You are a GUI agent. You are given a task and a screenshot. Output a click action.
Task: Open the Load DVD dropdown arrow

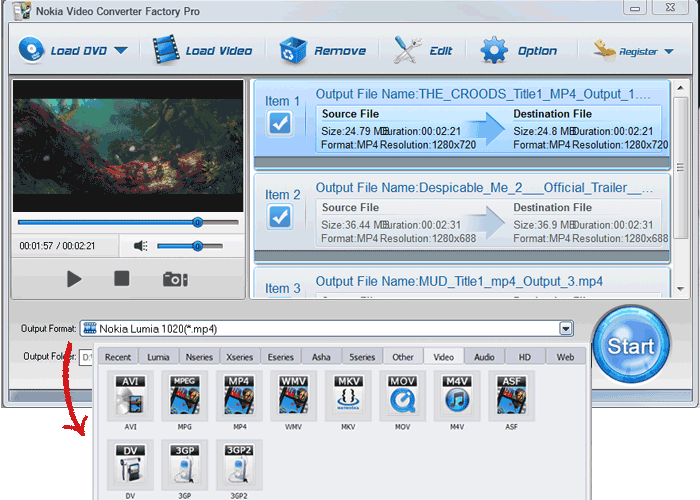tap(121, 50)
